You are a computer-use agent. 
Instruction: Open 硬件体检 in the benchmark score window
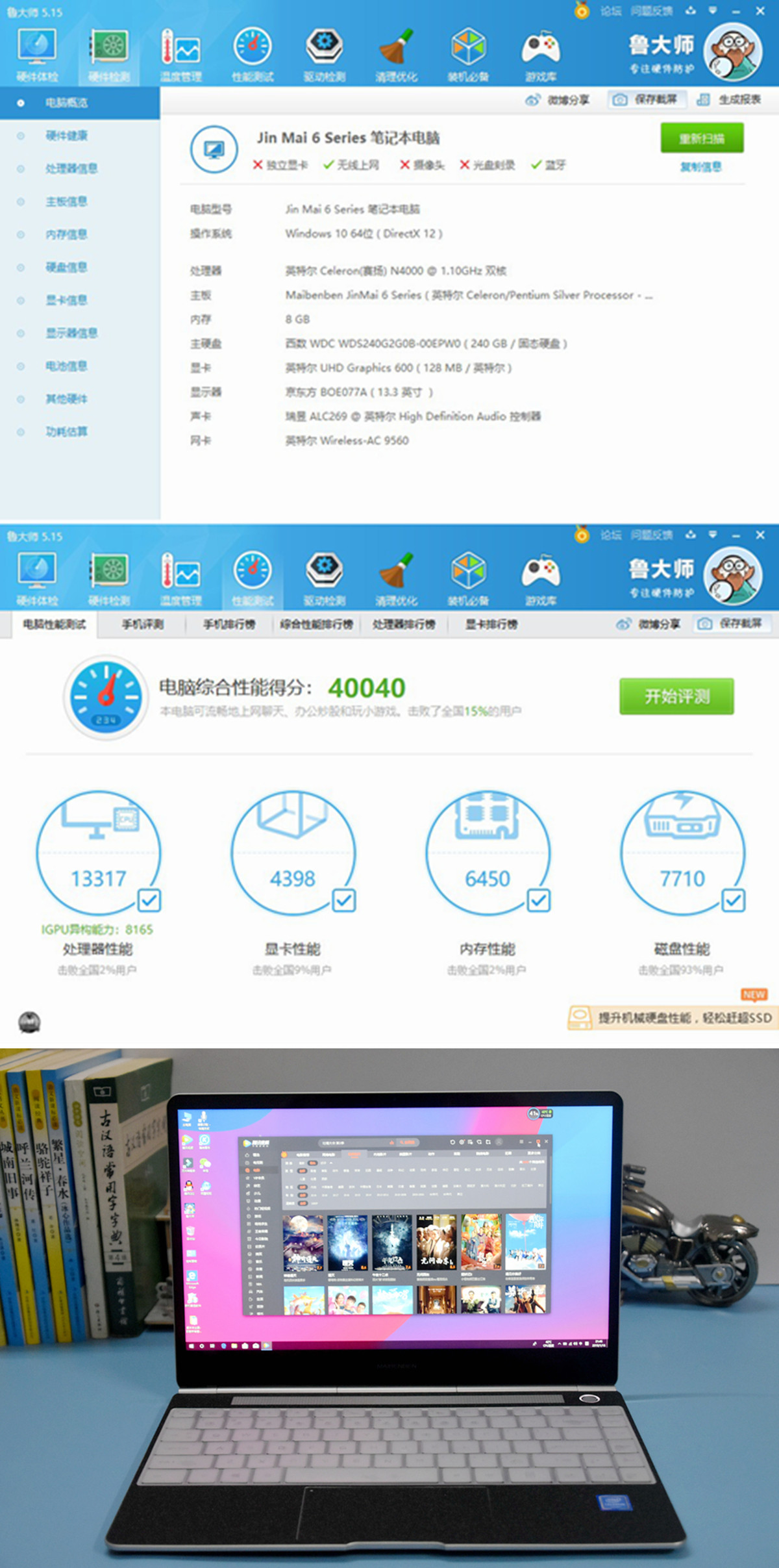coord(37,579)
